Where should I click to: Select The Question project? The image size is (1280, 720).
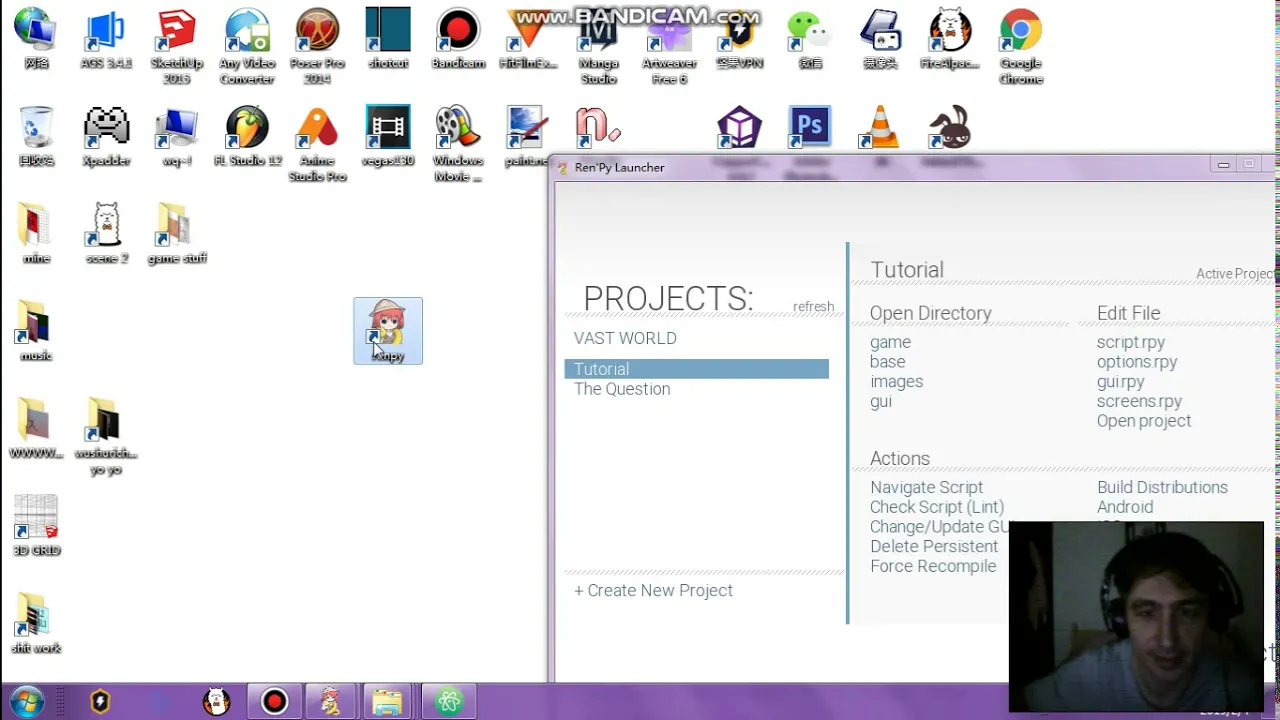tap(622, 389)
